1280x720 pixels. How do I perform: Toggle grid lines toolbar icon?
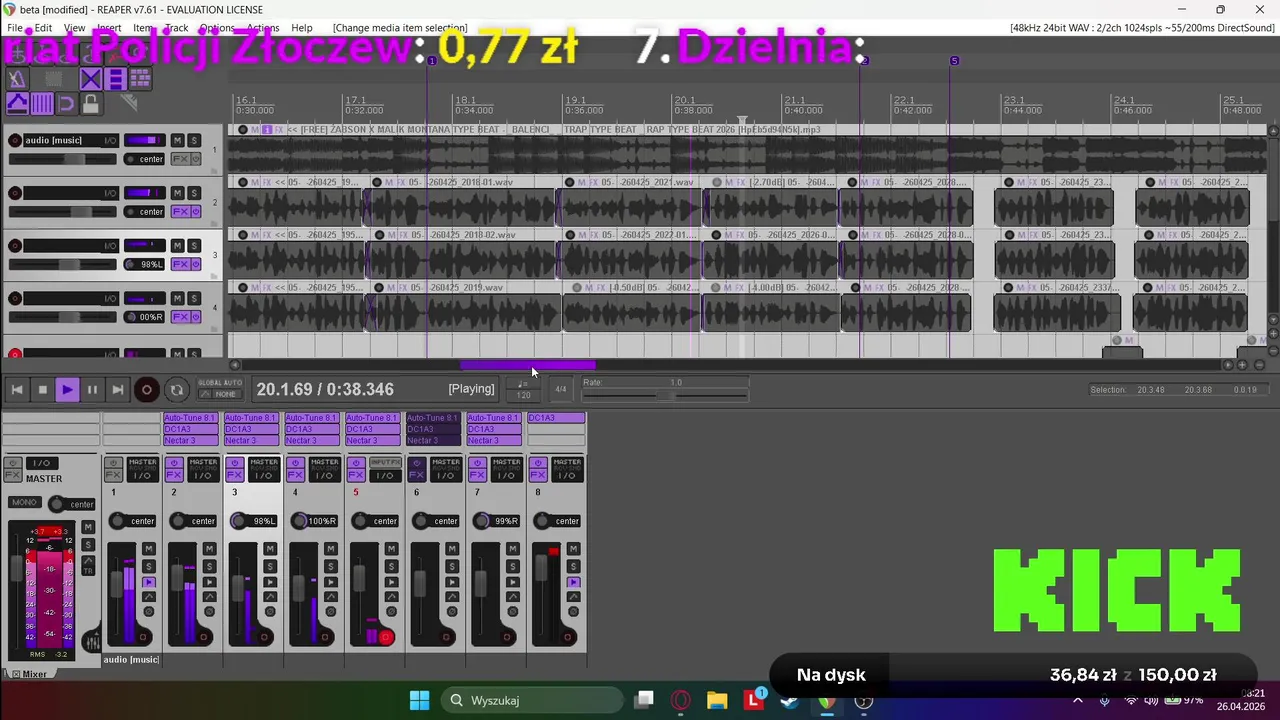click(x=42, y=104)
